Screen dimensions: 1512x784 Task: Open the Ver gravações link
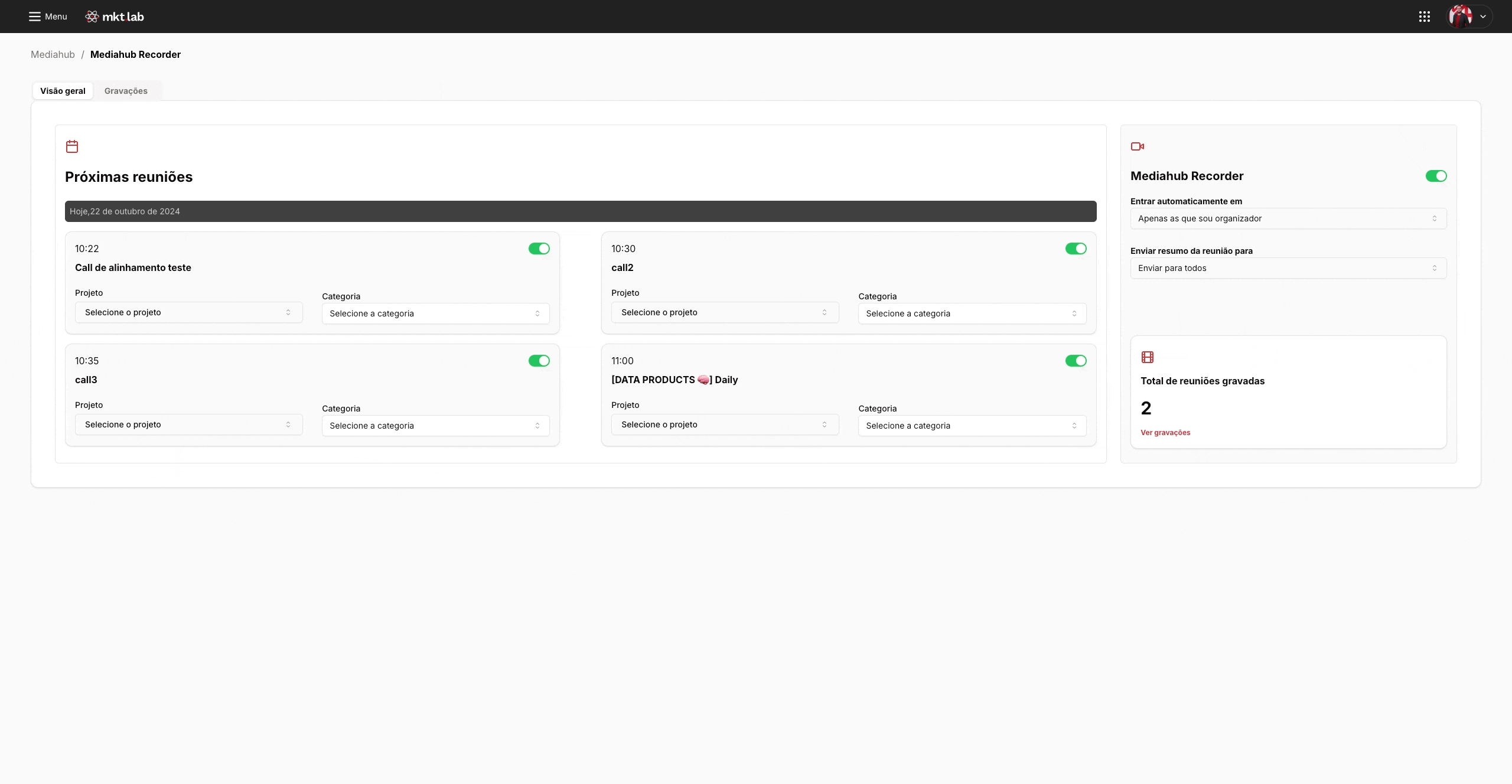pyautogui.click(x=1165, y=432)
